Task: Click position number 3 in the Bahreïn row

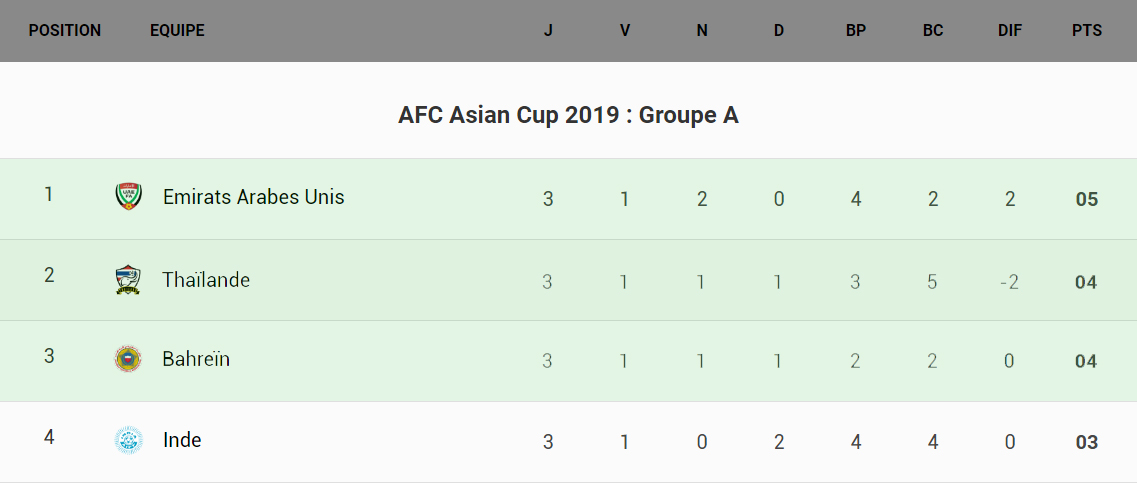Action: [49, 356]
